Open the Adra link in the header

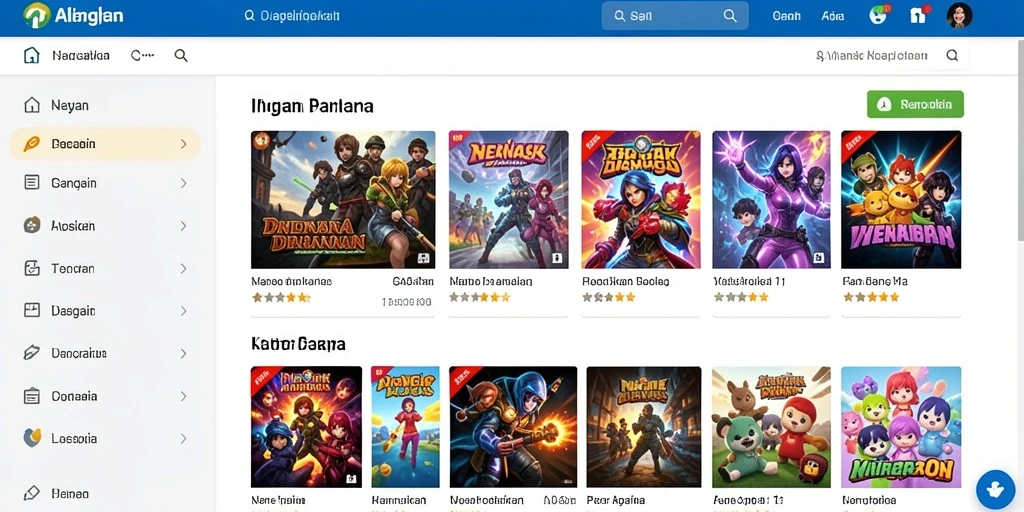pos(833,16)
